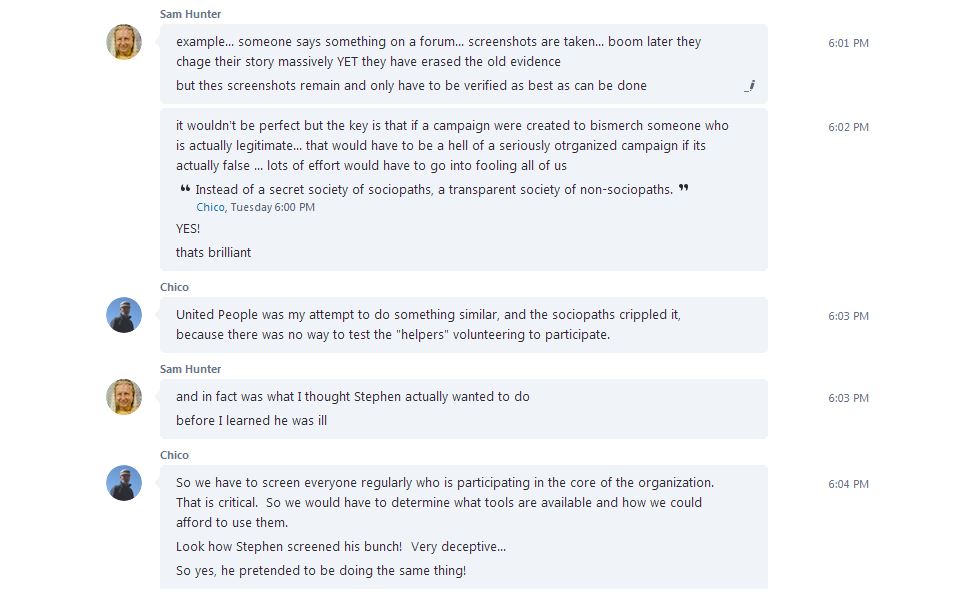Click the 6:01 PM timestamp

(x=848, y=44)
